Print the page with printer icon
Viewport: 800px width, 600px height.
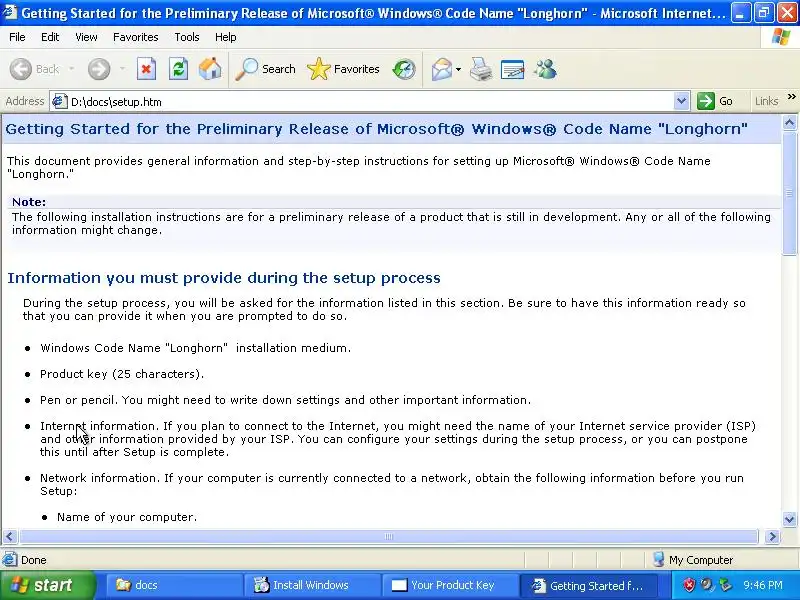tap(481, 69)
